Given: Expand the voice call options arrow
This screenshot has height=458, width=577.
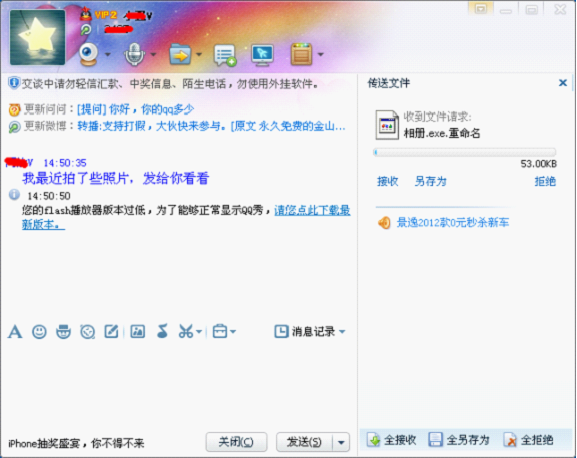Looking at the screenshot, I should (153, 54).
